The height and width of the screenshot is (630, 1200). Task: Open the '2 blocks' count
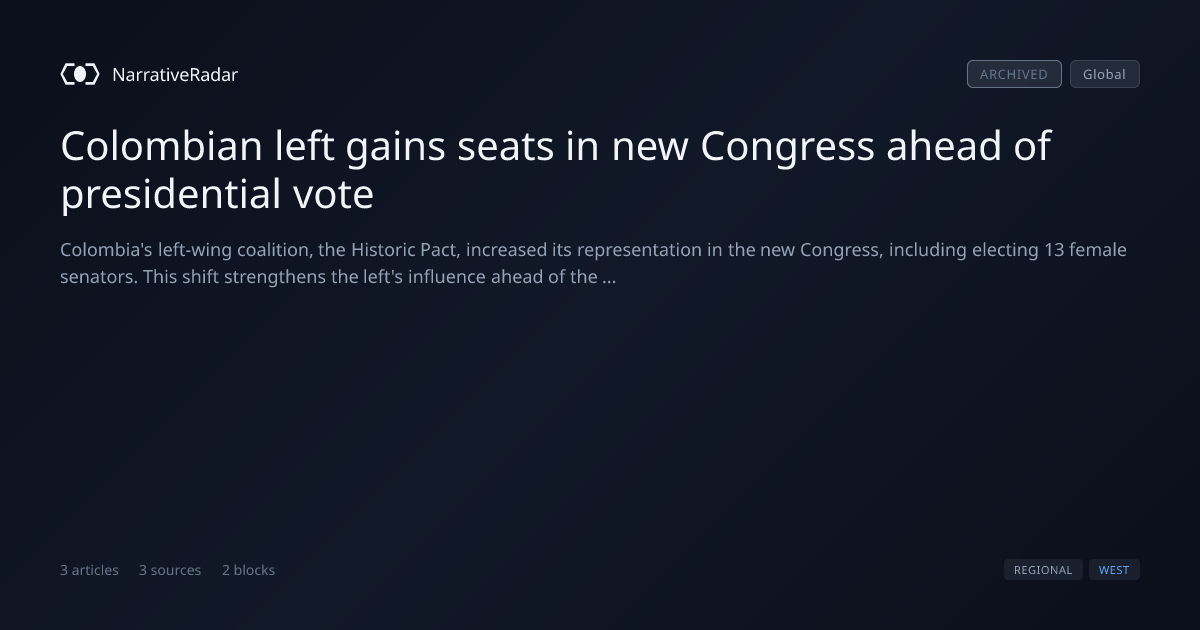point(248,570)
